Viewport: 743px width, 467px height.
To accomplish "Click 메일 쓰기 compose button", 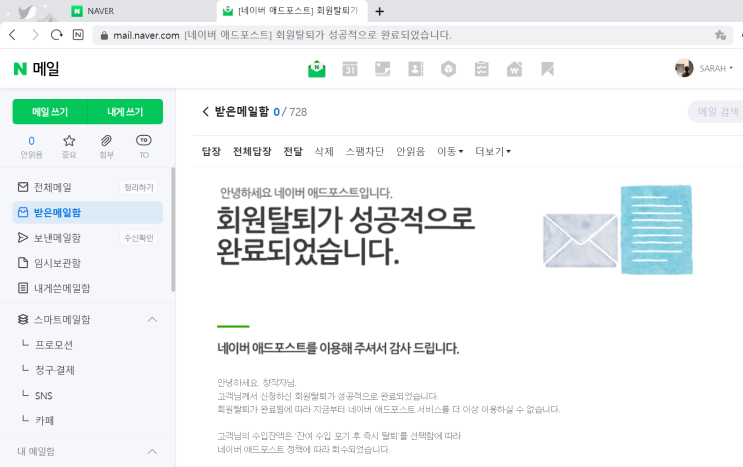I will point(50,112).
